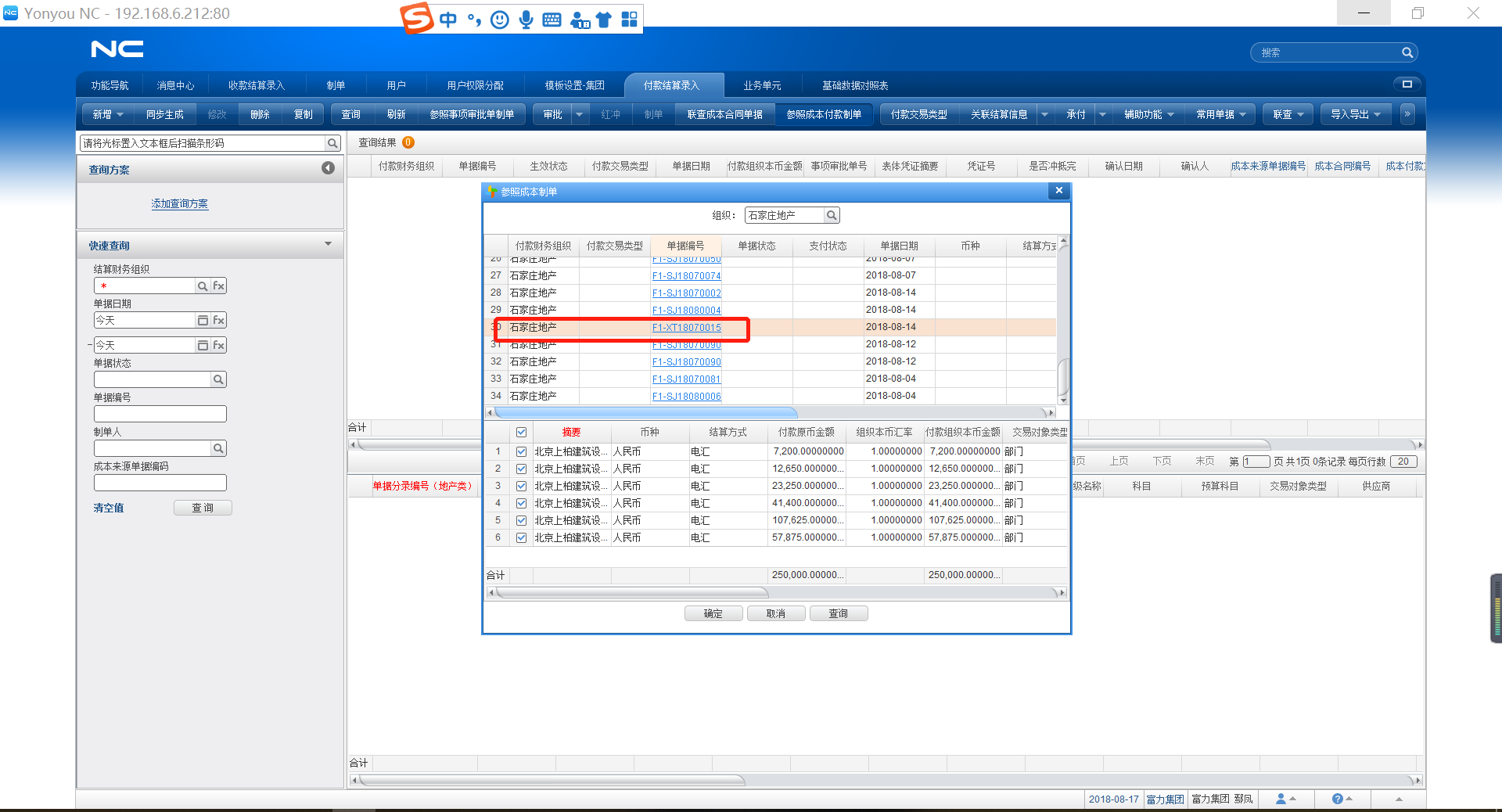The height and width of the screenshot is (812, 1502).
Task: Click Sogou IME emoji smiley icon
Action: (x=500, y=20)
